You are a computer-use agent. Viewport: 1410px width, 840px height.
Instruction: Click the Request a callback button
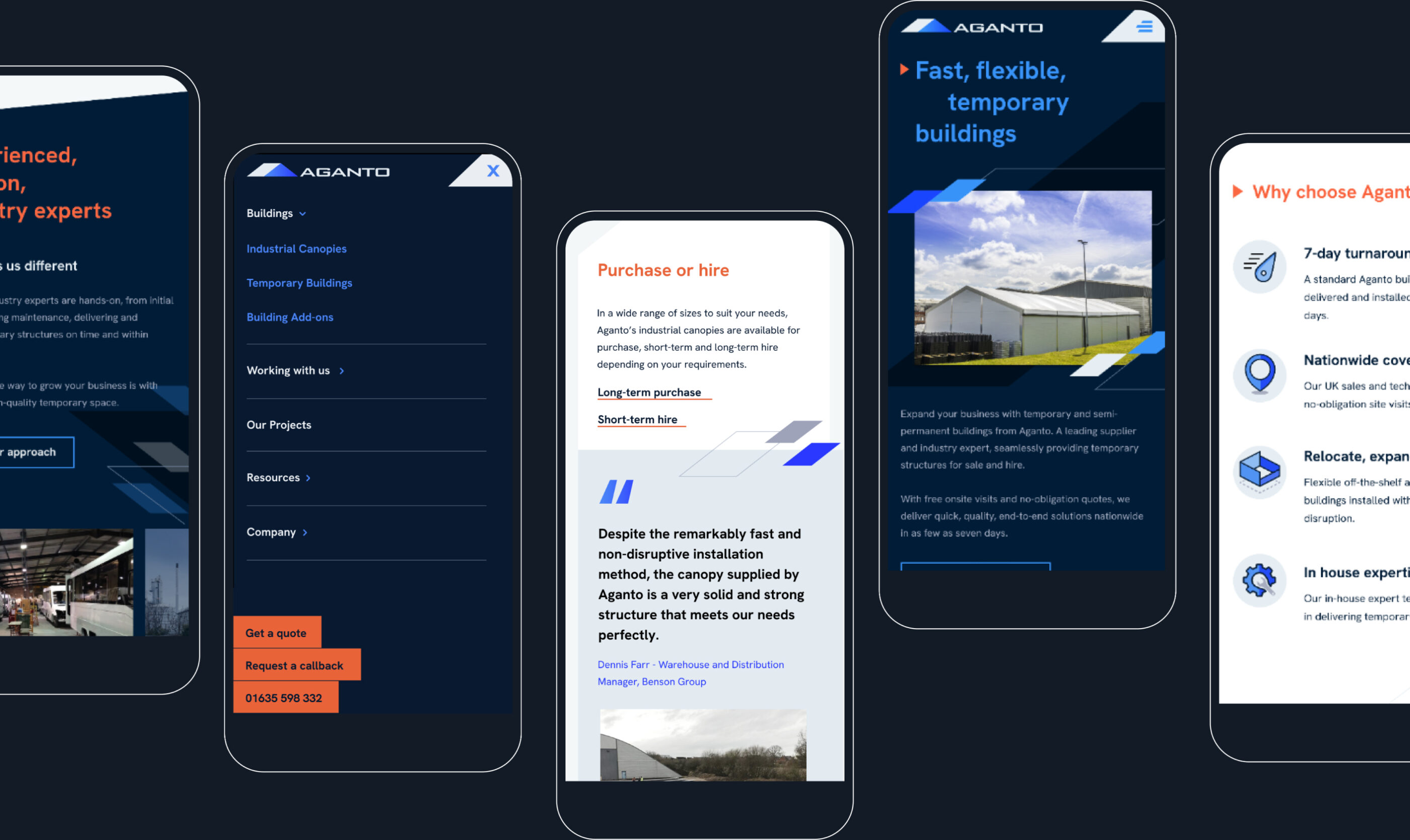click(295, 665)
